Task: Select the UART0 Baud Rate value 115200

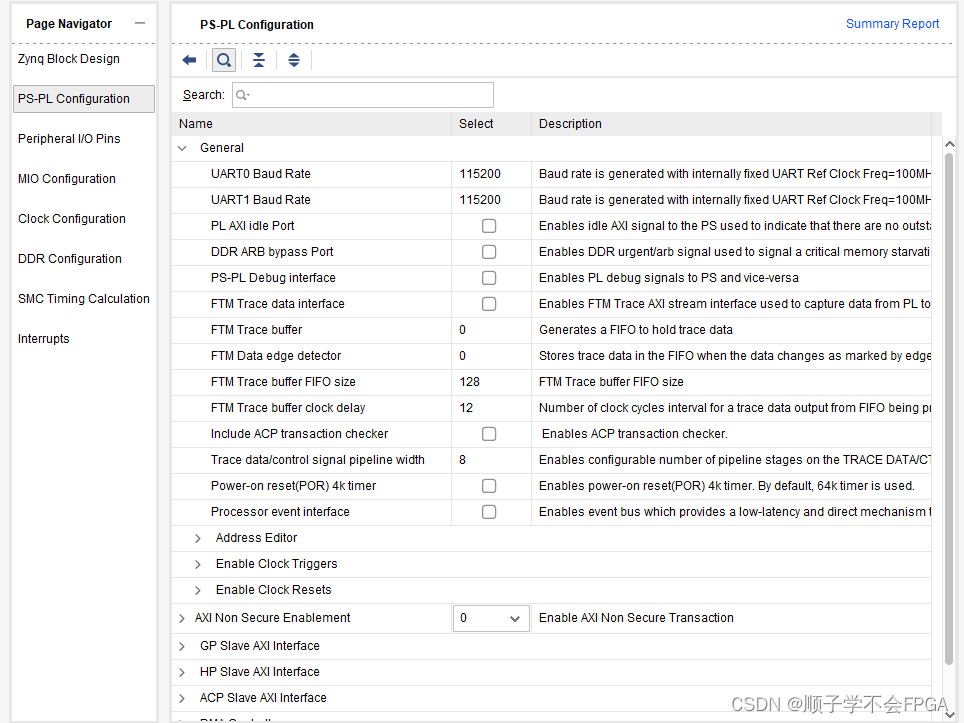Action: 480,174
